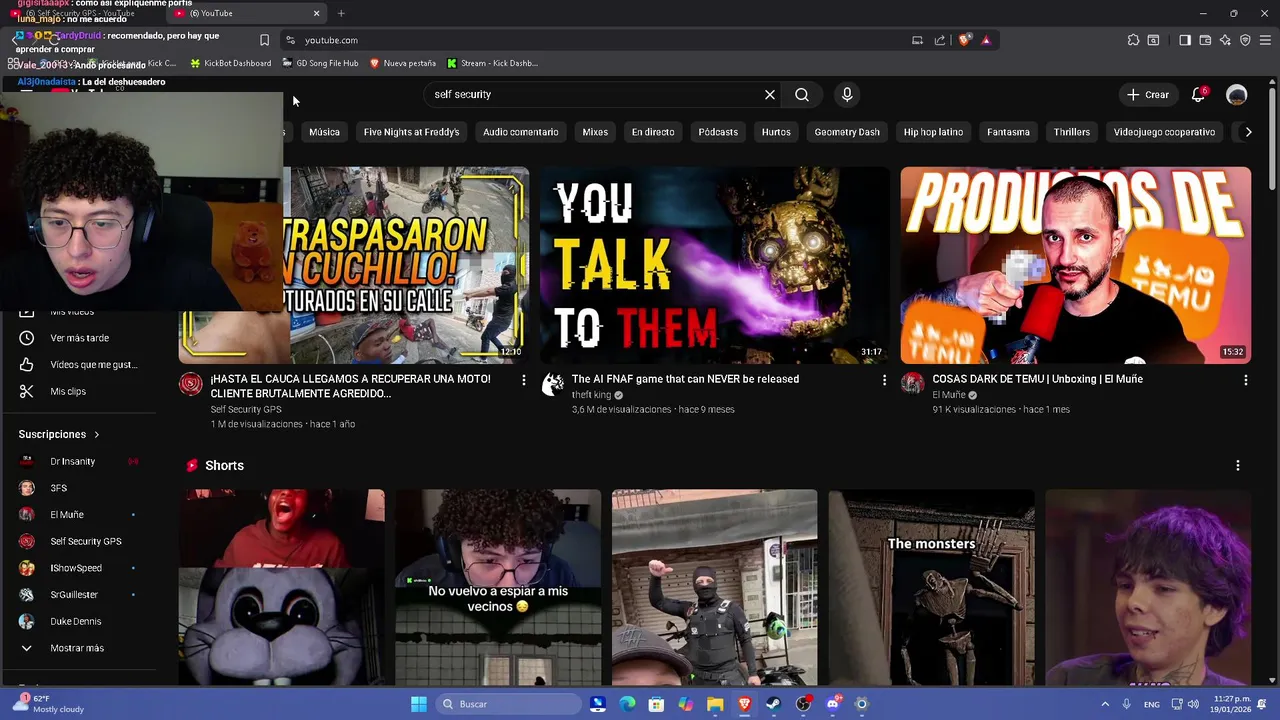Viewport: 1280px width, 720px height.
Task: Open a new browser tab with plus
Action: tap(341, 13)
